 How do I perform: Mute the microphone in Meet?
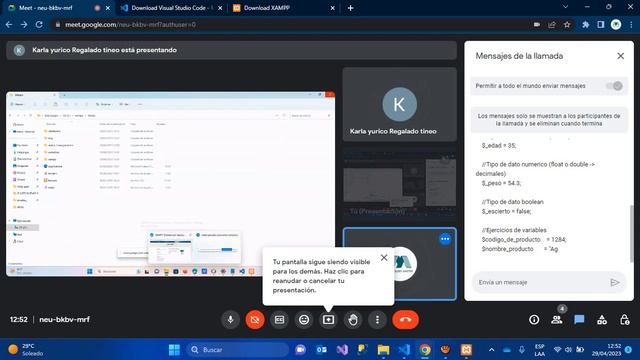click(231, 320)
